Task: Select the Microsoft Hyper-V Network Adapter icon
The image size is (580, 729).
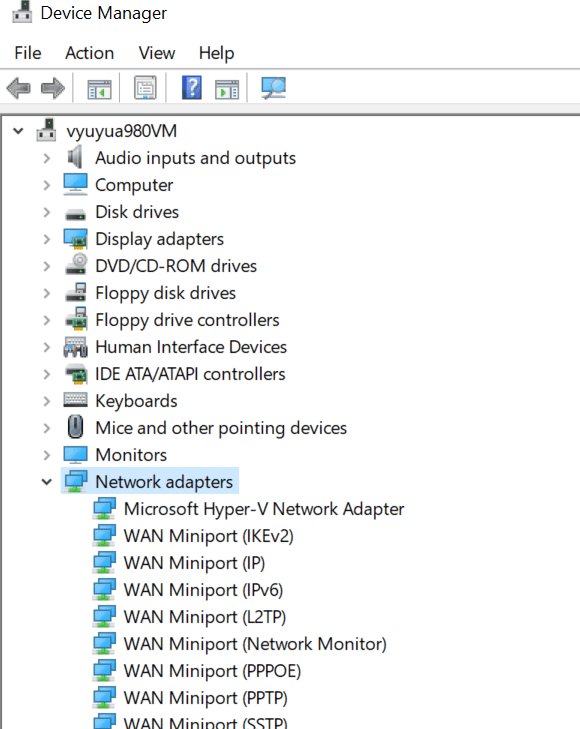Action: click(104, 509)
